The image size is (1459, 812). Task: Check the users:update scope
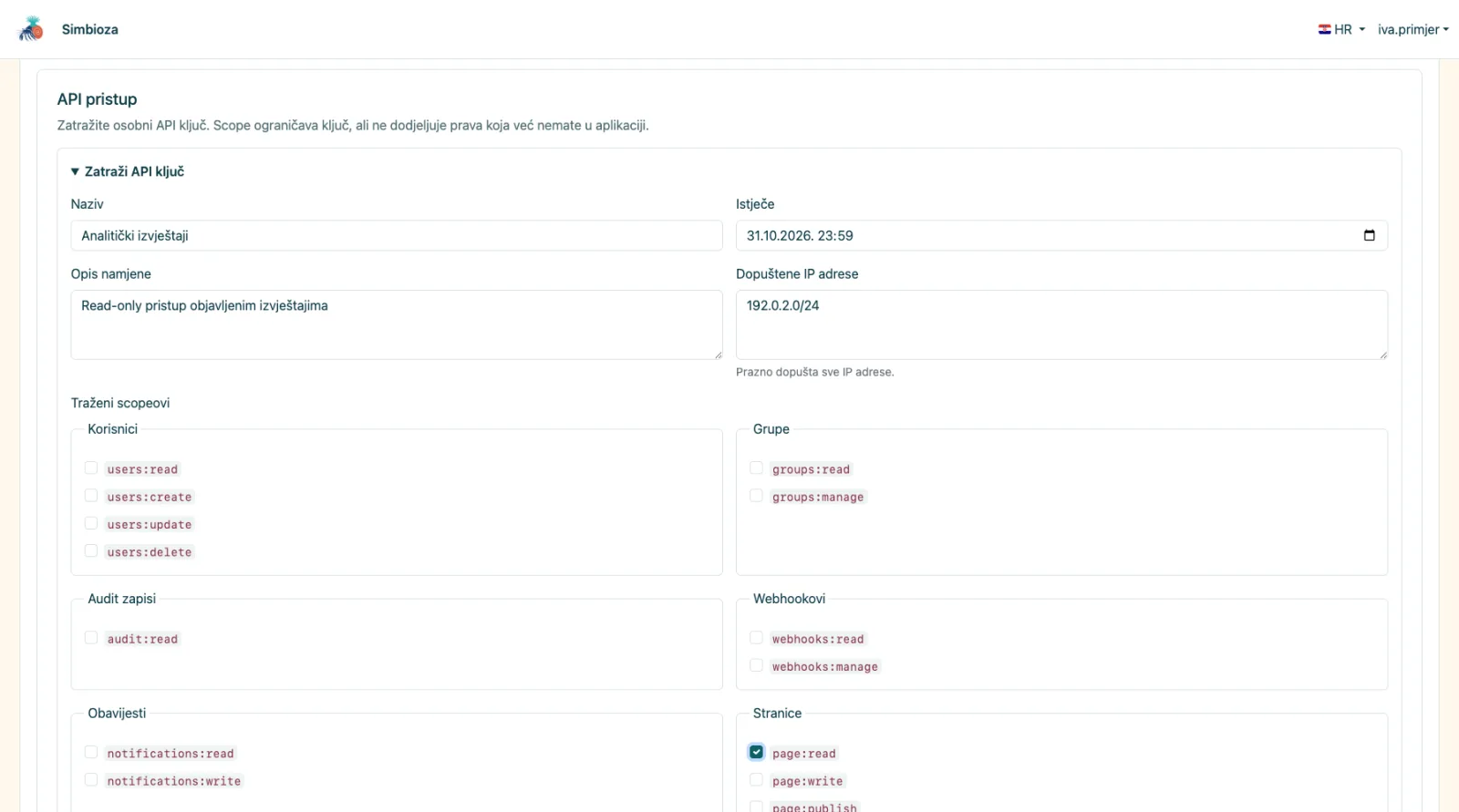[x=91, y=523]
